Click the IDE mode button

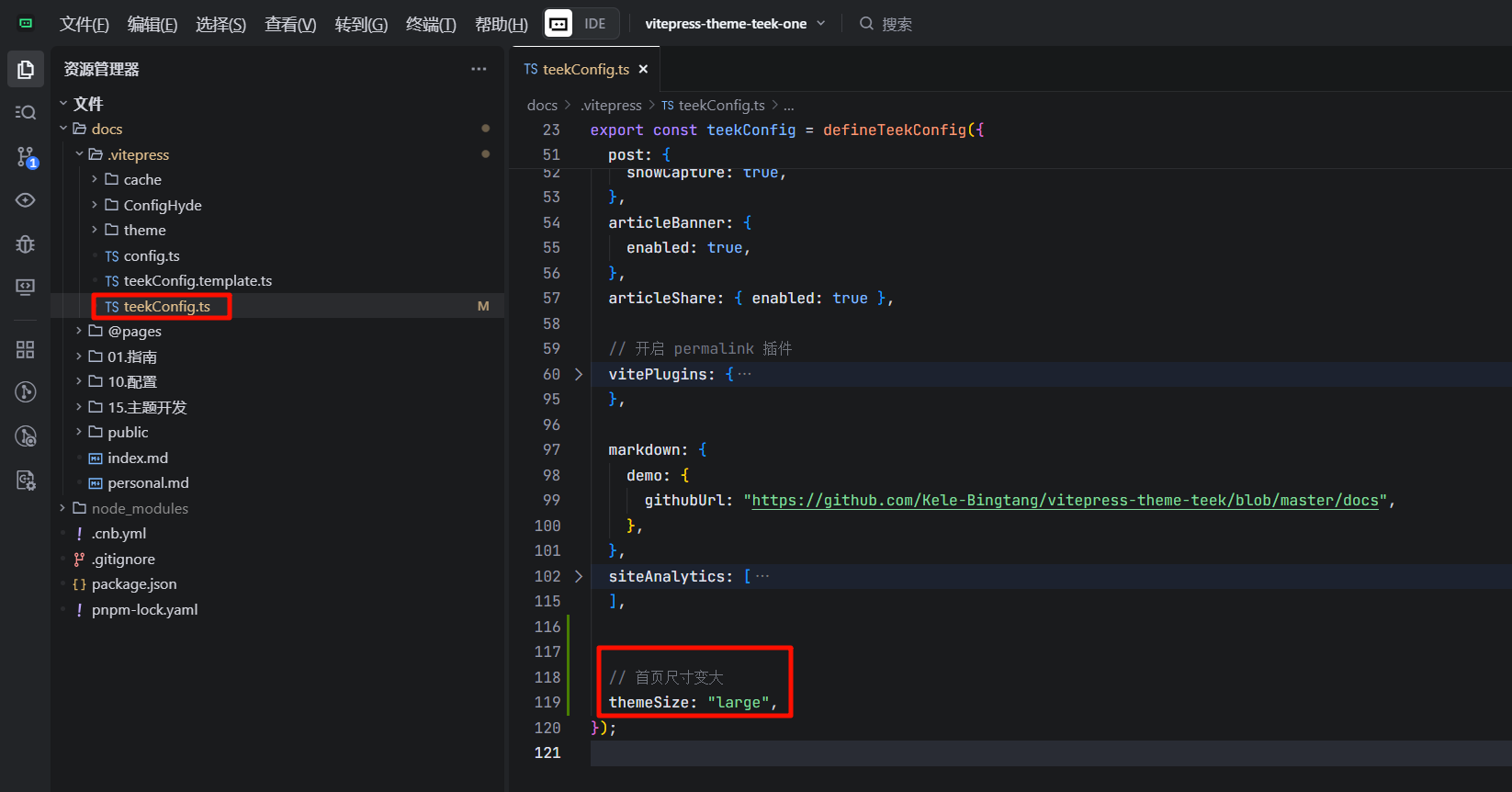[594, 24]
